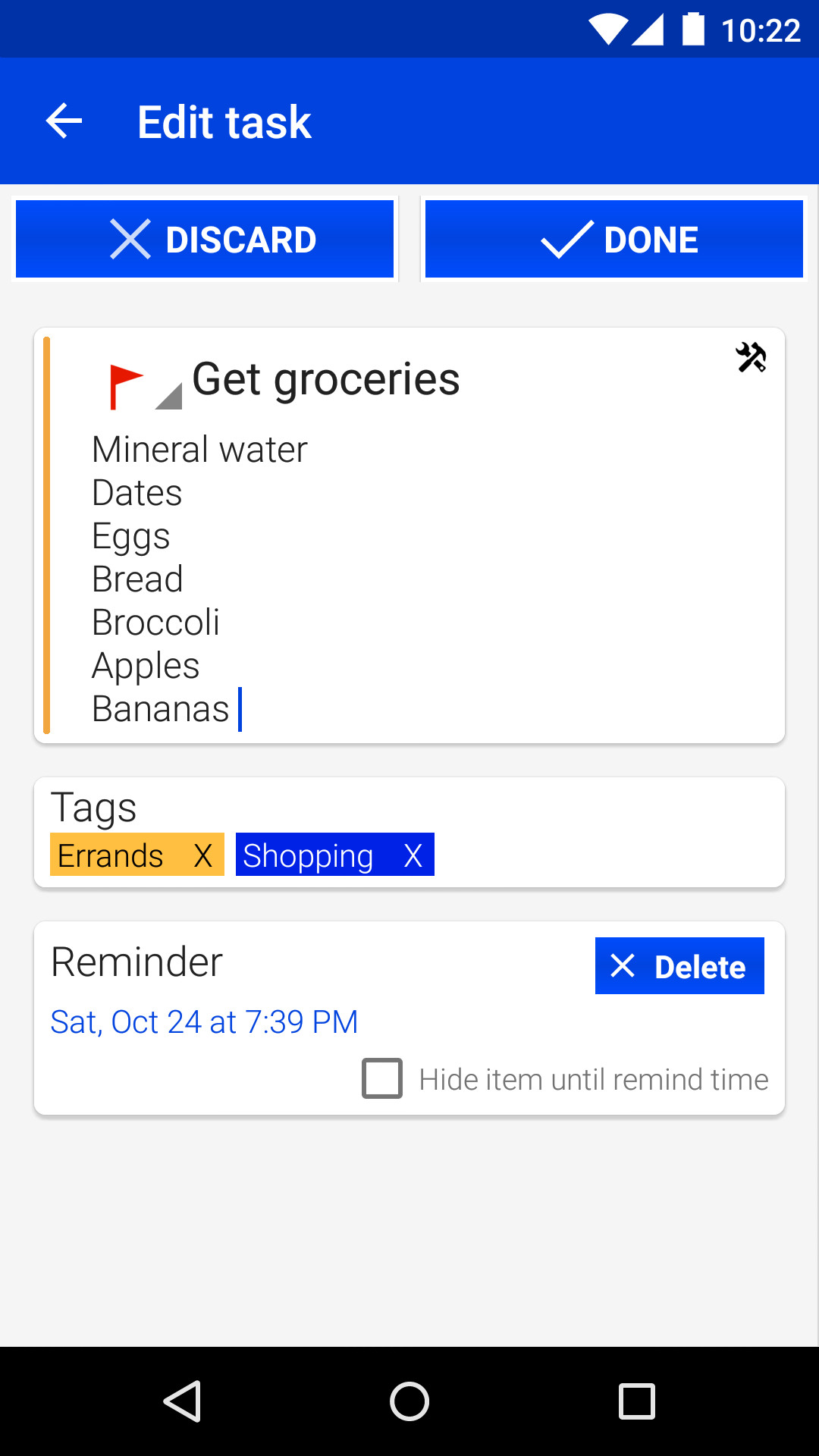Screen dimensions: 819x1456
Task: Enable Hide item until remind time
Action: coord(382,1078)
